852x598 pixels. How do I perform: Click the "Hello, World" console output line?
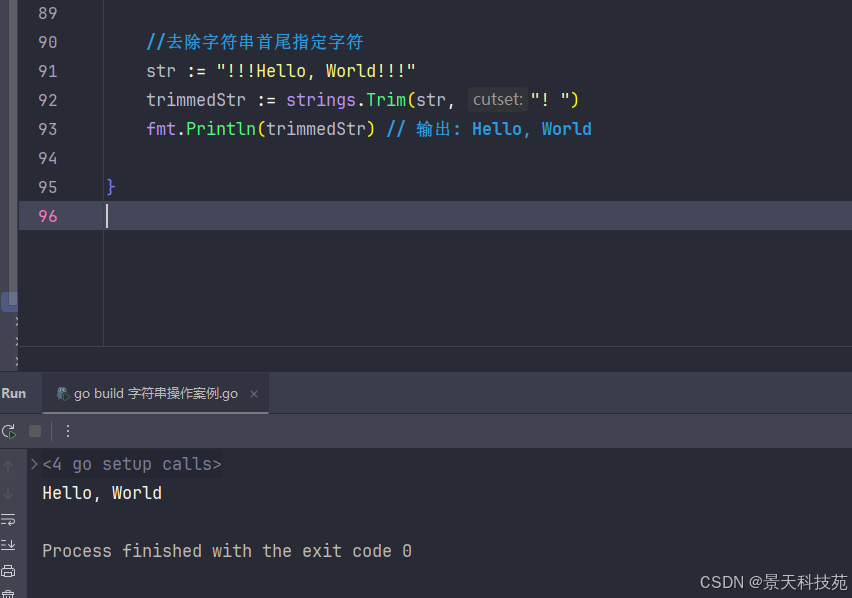(x=102, y=493)
